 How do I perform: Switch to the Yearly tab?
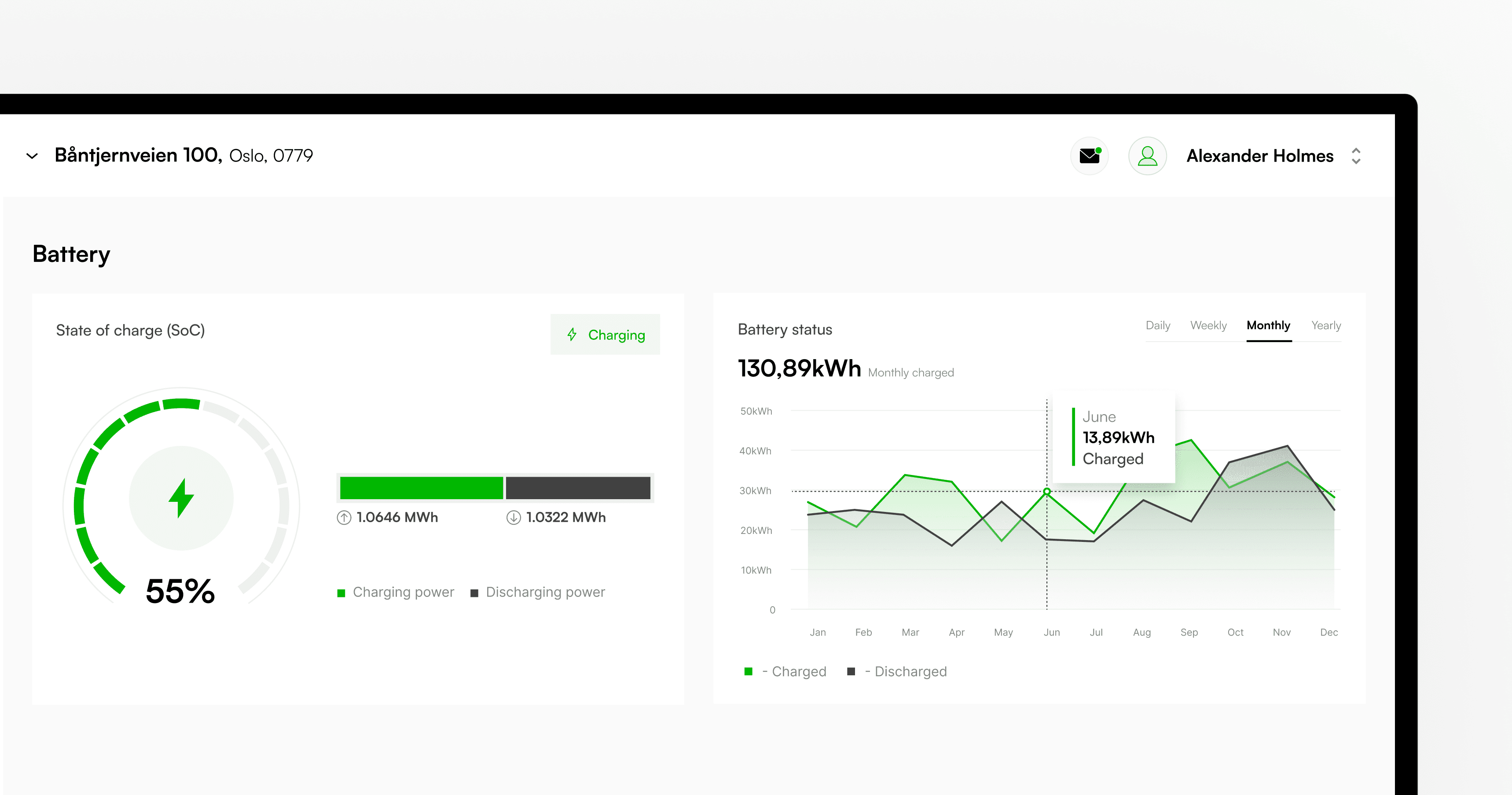click(x=1326, y=325)
